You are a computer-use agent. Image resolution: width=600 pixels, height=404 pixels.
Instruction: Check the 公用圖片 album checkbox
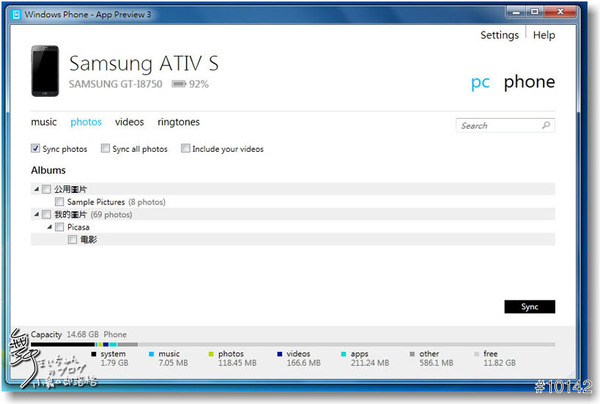click(46, 189)
